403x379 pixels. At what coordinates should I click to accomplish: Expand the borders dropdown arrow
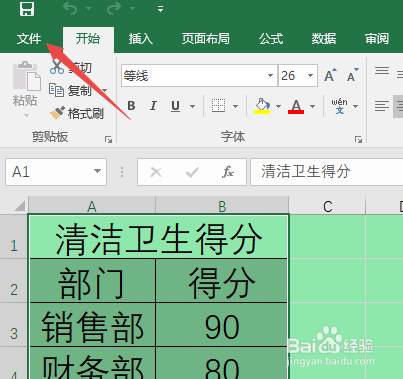(x=235, y=106)
